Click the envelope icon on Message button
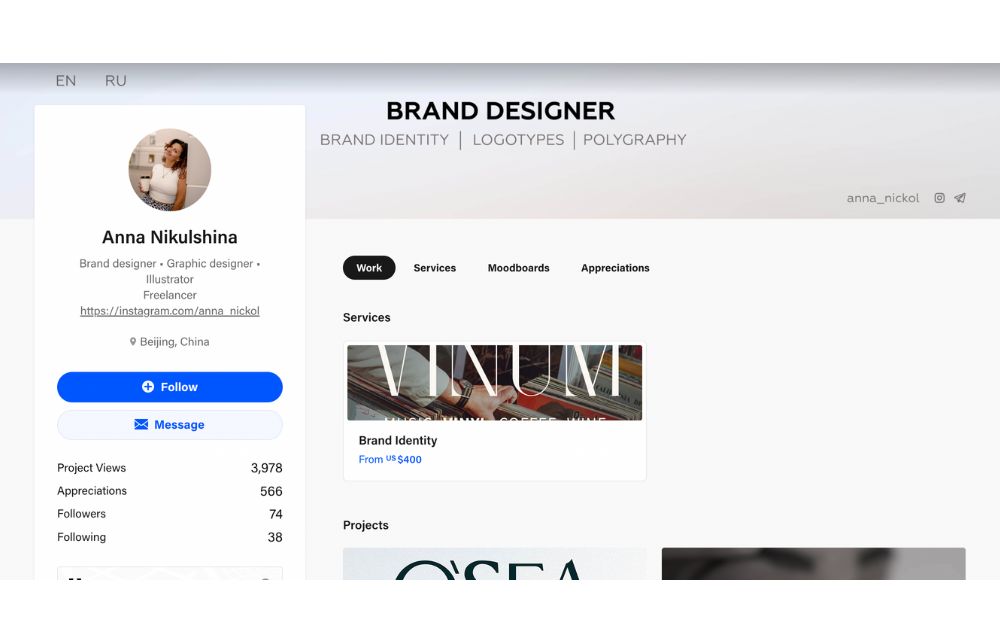 point(141,424)
